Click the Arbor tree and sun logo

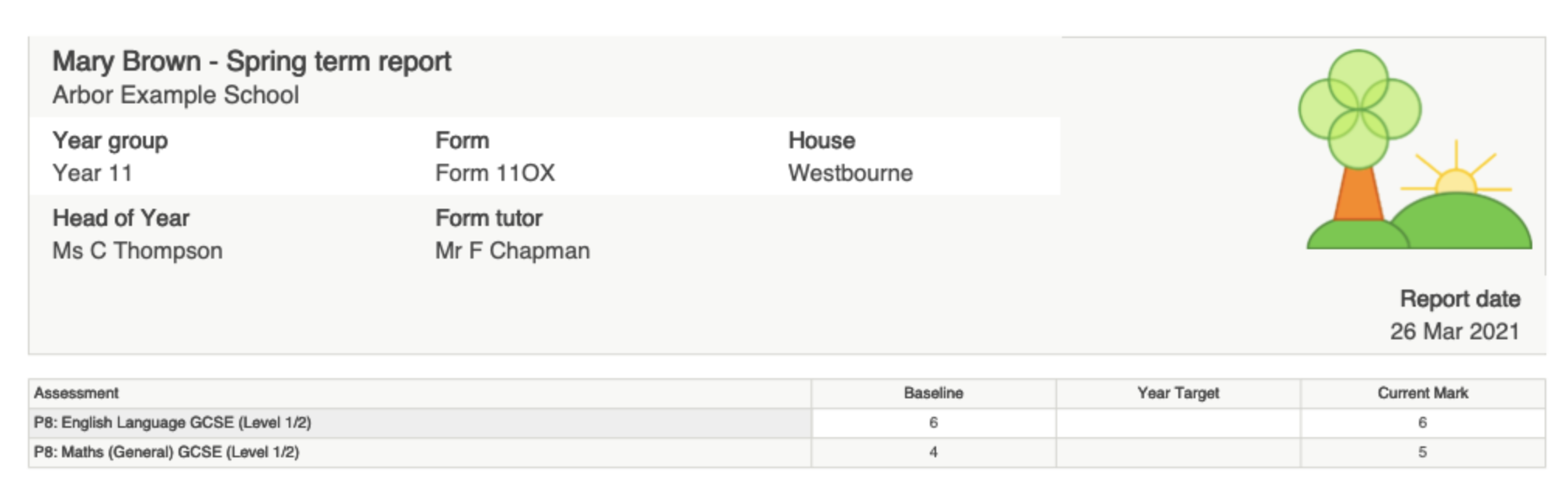pos(1416,151)
